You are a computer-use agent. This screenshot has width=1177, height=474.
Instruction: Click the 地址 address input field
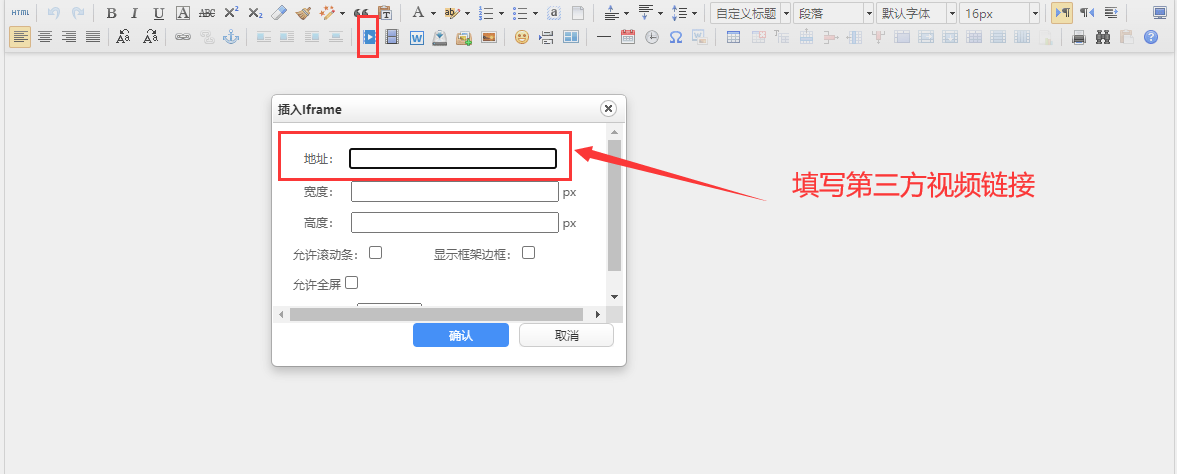(452, 158)
